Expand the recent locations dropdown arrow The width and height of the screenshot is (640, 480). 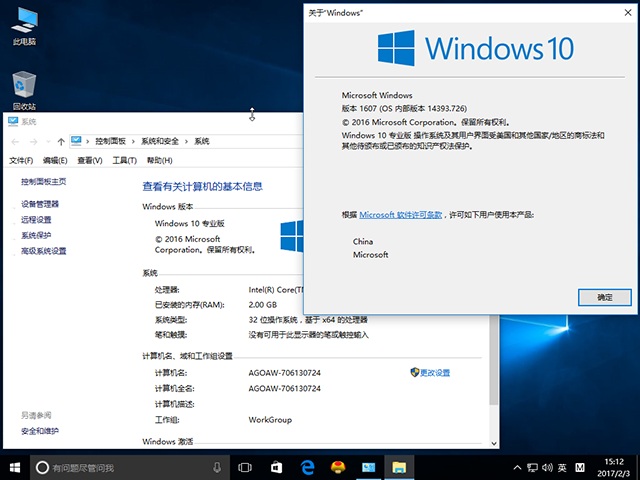pos(49,141)
